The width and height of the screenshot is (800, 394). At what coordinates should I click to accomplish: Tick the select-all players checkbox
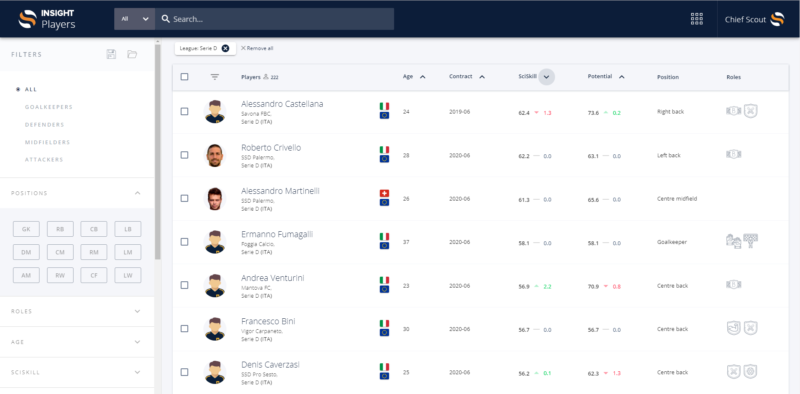(x=184, y=77)
